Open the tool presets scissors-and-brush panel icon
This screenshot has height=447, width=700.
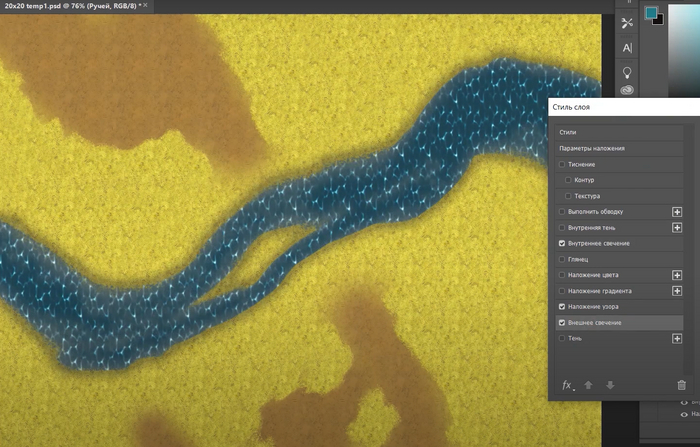(627, 23)
